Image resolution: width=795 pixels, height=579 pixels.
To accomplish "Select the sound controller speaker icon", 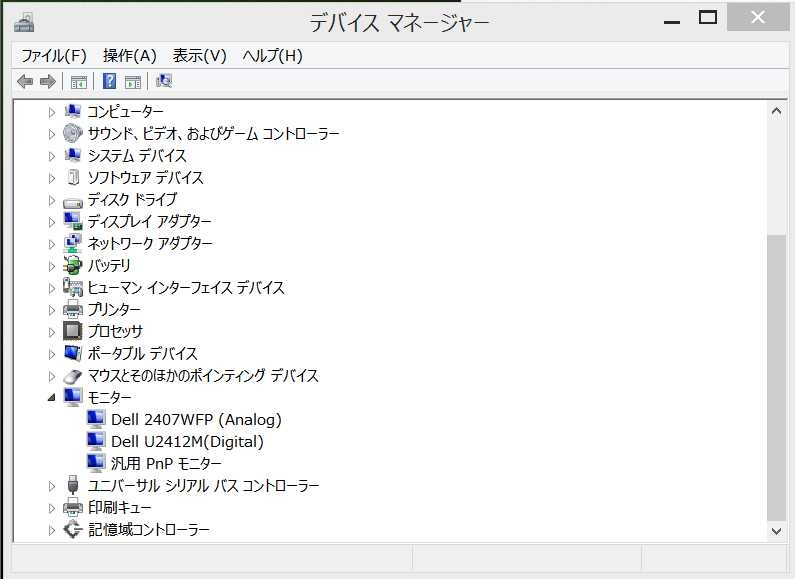I will click(x=73, y=133).
